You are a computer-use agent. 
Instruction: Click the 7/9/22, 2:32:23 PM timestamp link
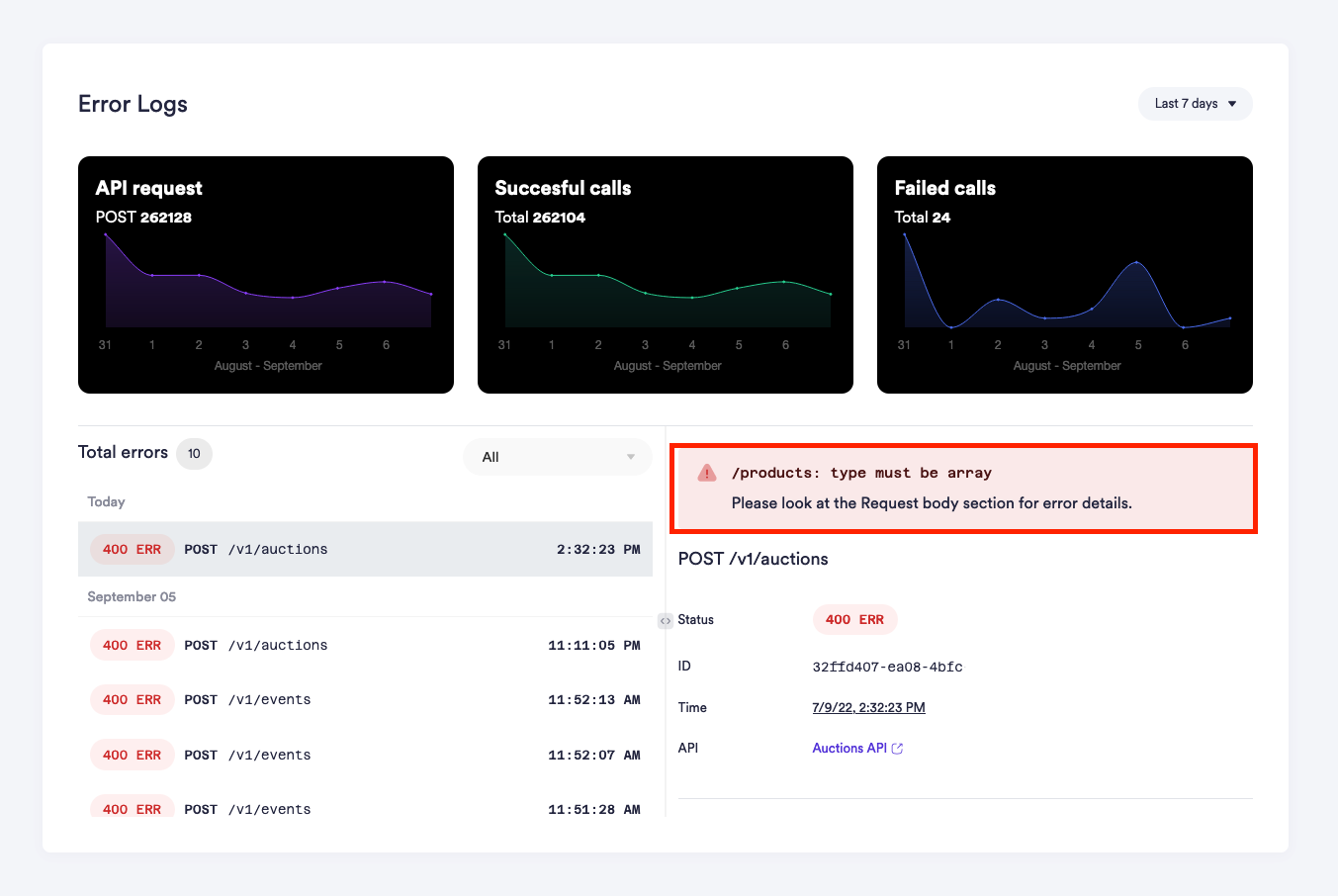tap(868, 707)
